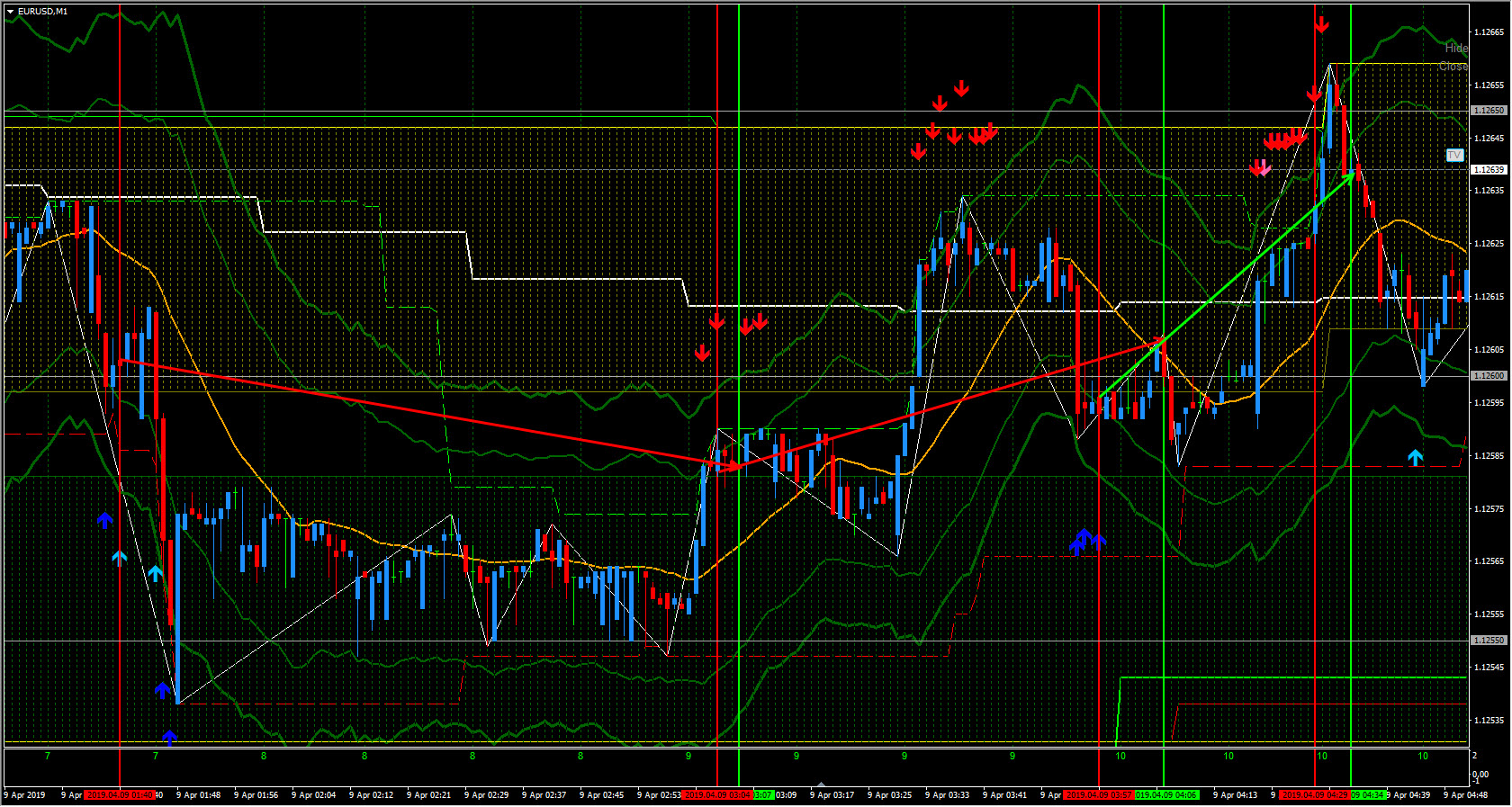Click the 9 Apr 01:56 time label

click(256, 795)
